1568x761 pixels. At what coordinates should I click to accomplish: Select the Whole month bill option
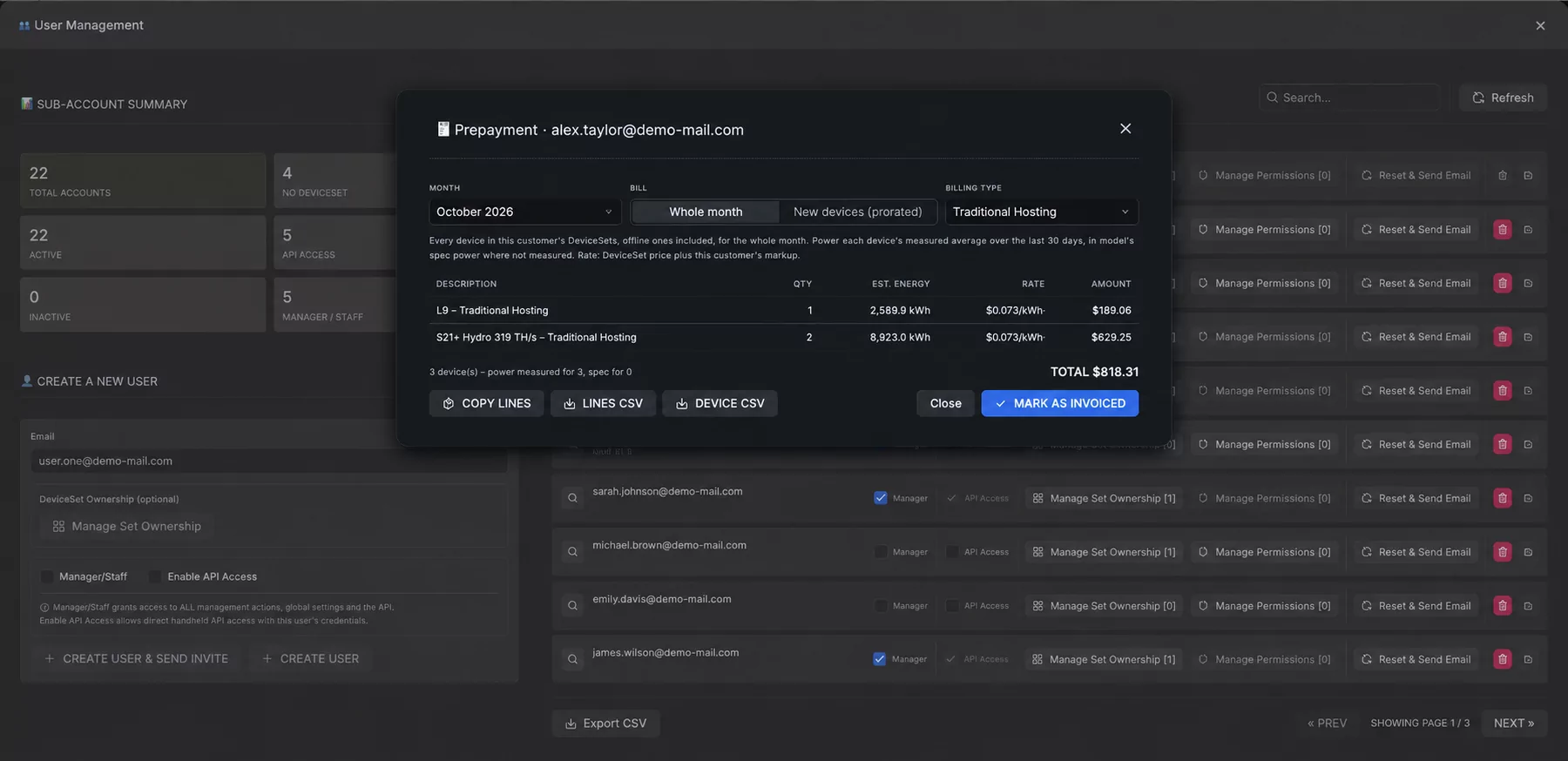(x=706, y=212)
